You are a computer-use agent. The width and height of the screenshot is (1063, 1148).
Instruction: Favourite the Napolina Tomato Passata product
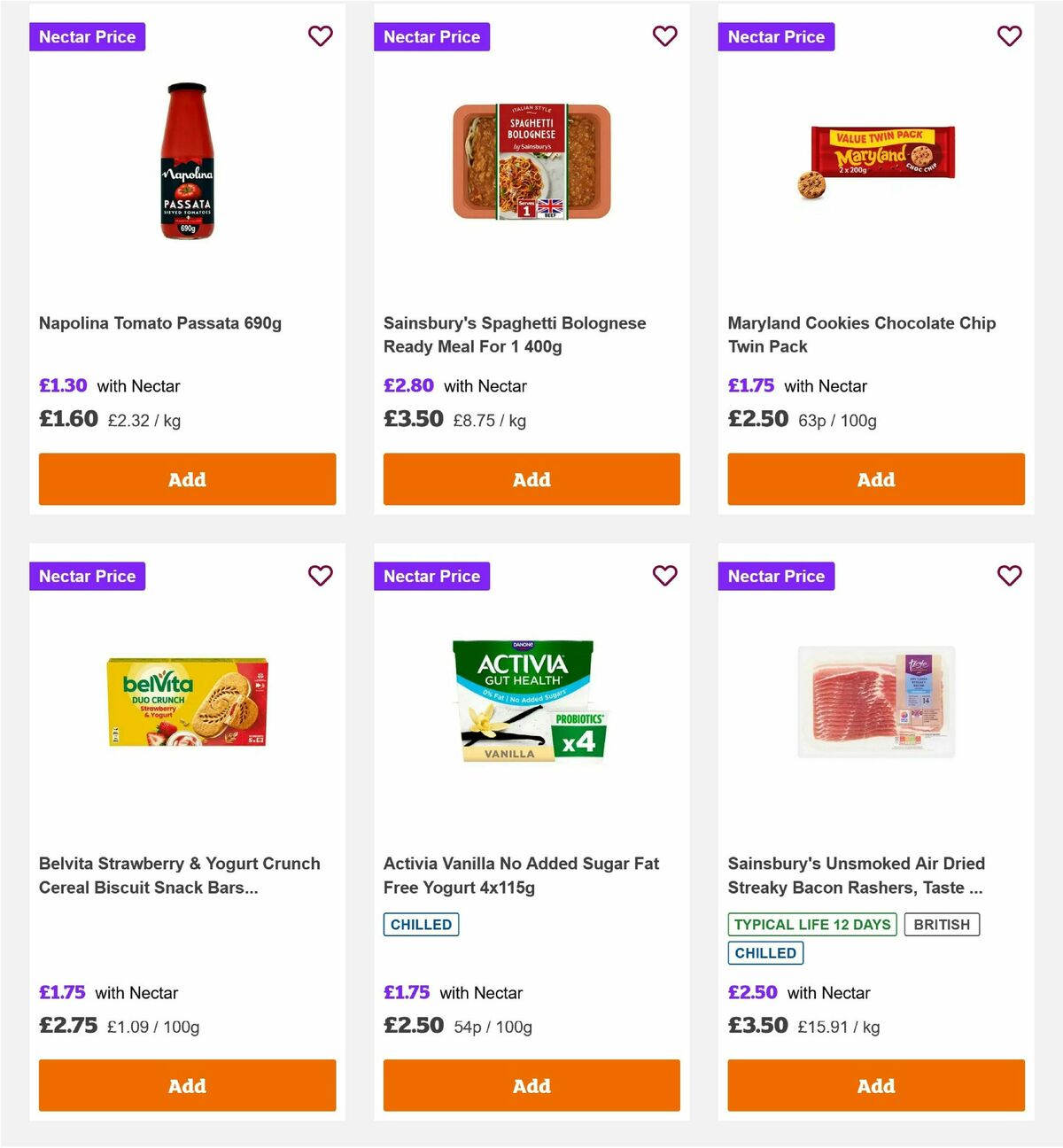tap(320, 36)
